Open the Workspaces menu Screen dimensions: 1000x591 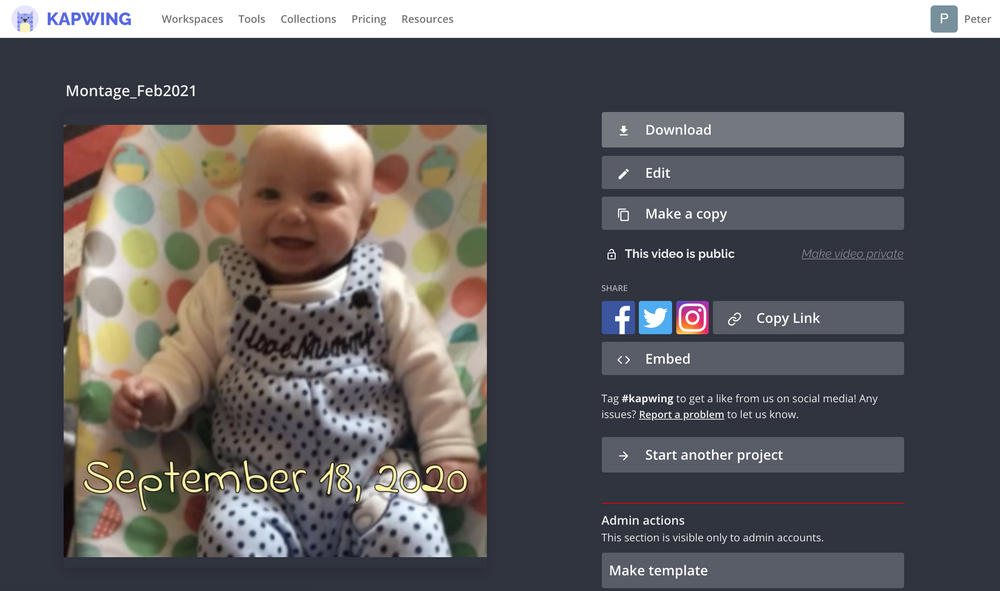192,18
